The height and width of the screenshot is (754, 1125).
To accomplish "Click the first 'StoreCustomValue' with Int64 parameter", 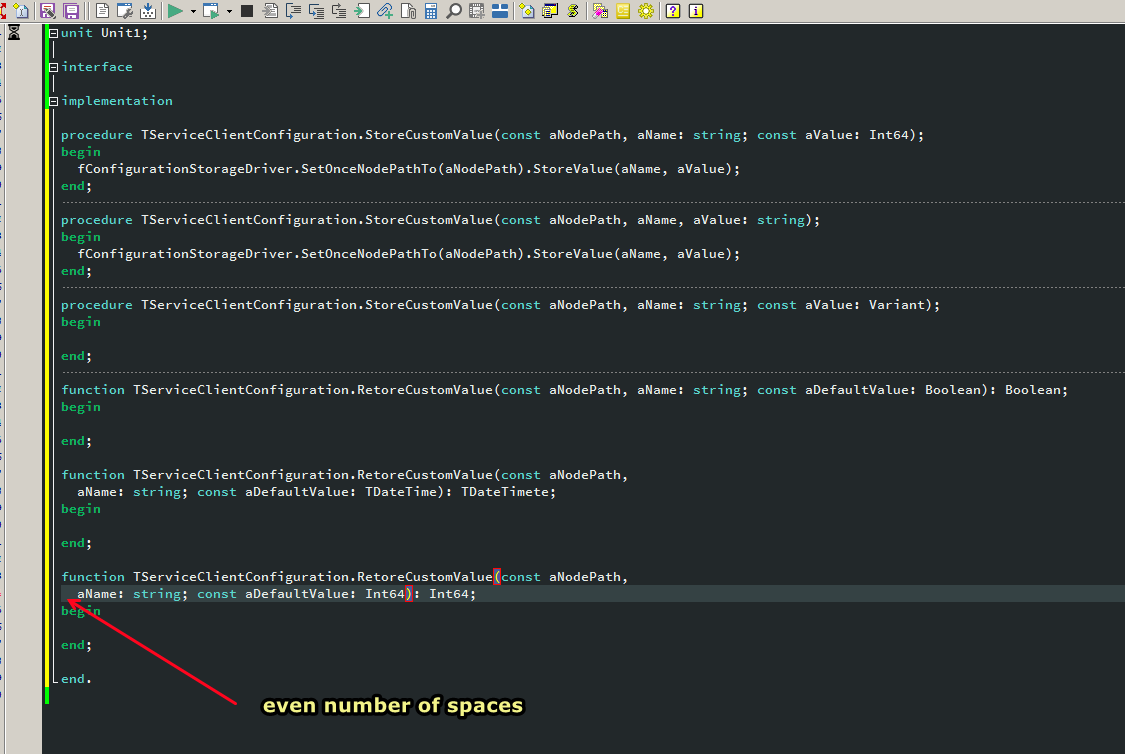I will 428,134.
